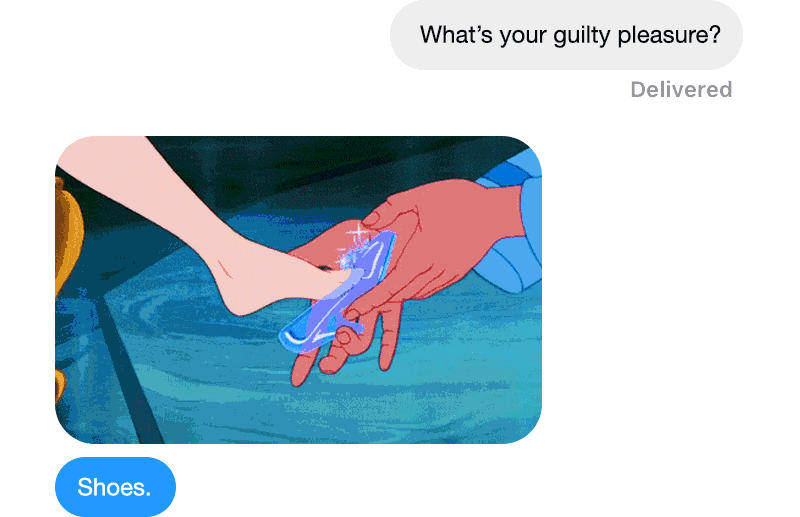Viewport: 800px width, 517px height.
Task: Click the golden furniture leg in the GIF
Action: [65, 240]
